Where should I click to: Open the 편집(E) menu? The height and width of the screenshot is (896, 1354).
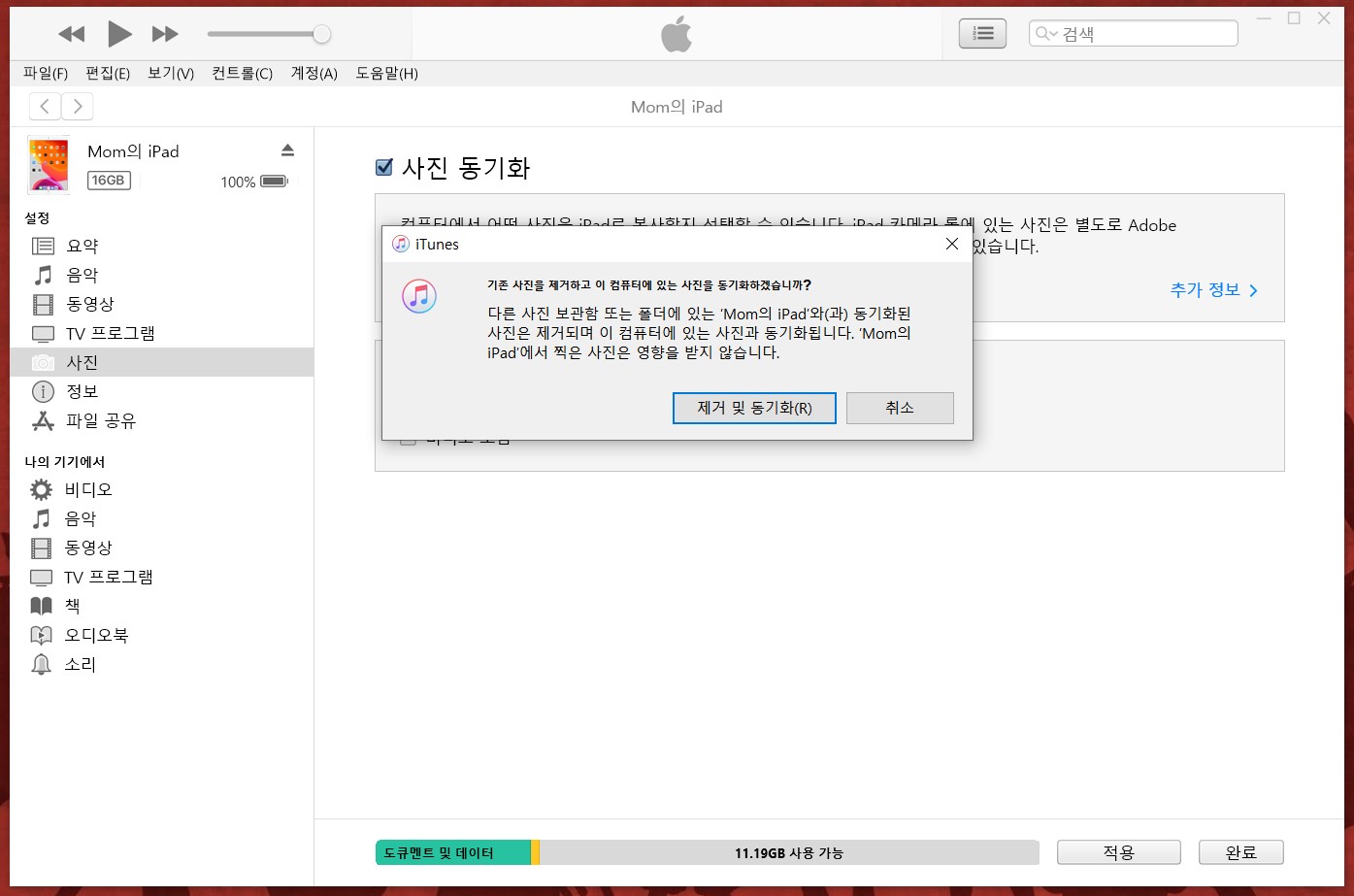point(108,73)
